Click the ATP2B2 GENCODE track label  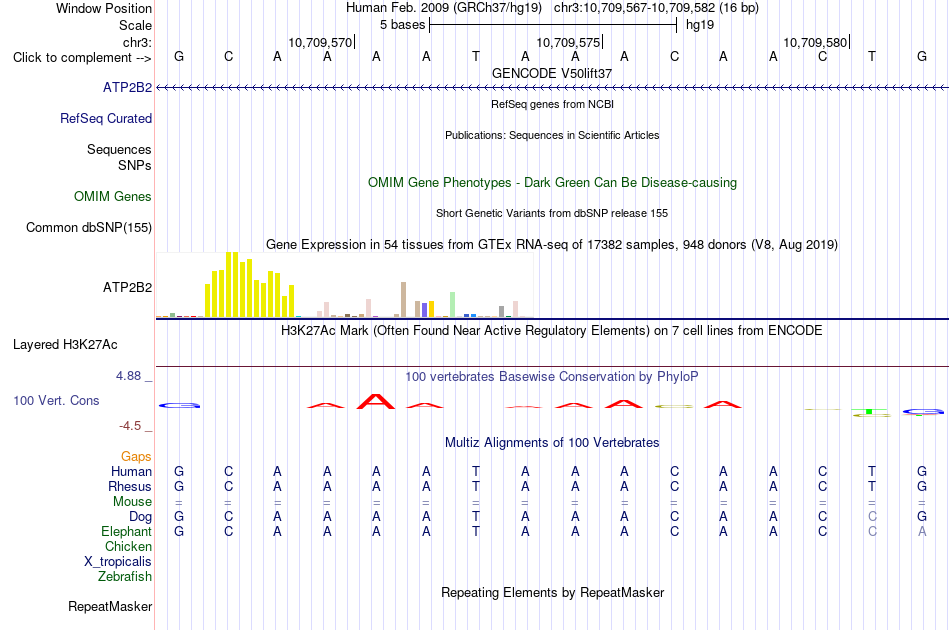coord(127,87)
